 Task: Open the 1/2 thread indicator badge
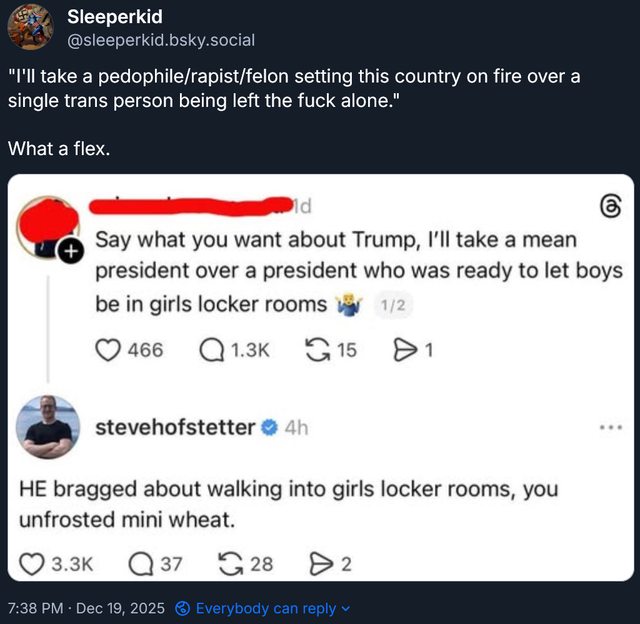[x=393, y=305]
